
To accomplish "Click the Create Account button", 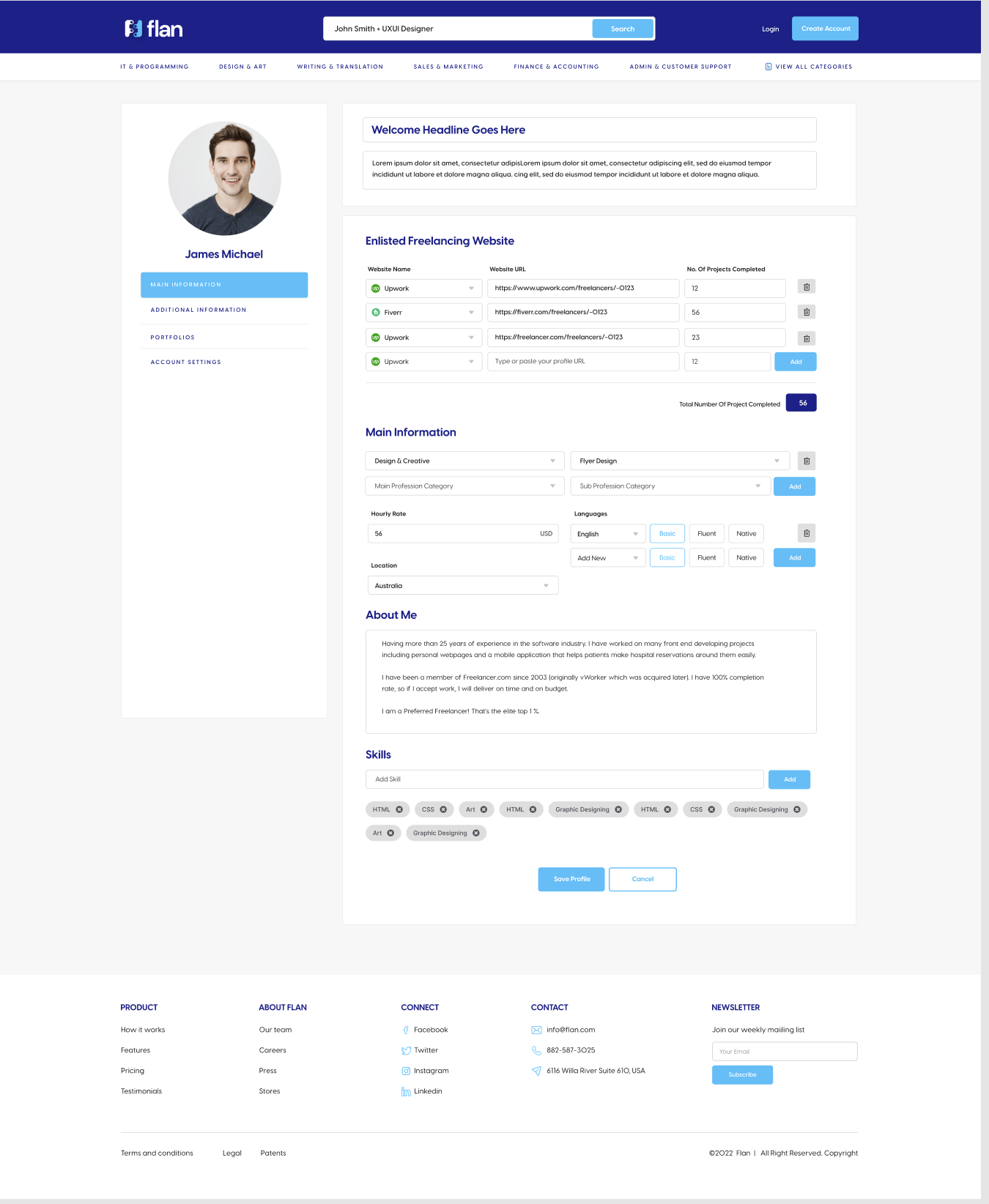I will click(825, 29).
